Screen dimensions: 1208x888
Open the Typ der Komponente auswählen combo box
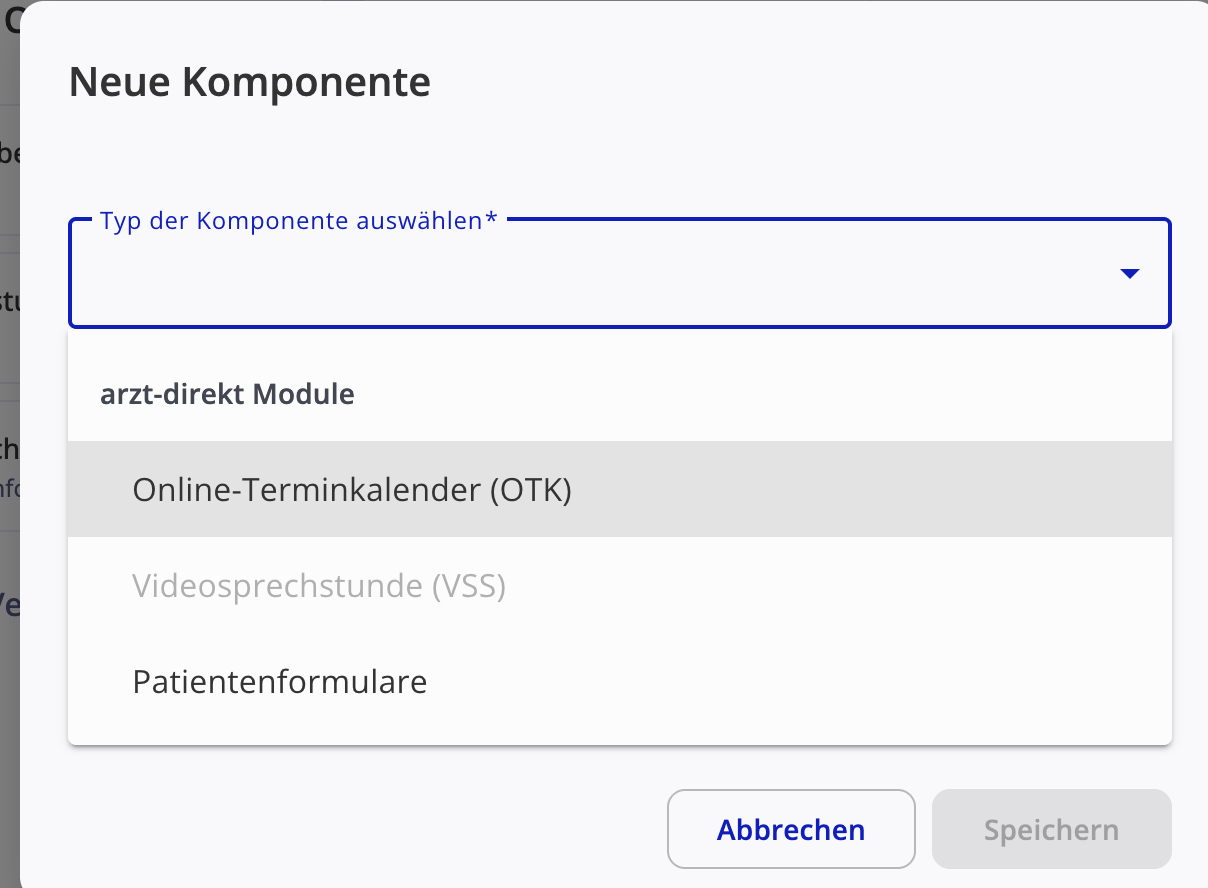point(619,273)
